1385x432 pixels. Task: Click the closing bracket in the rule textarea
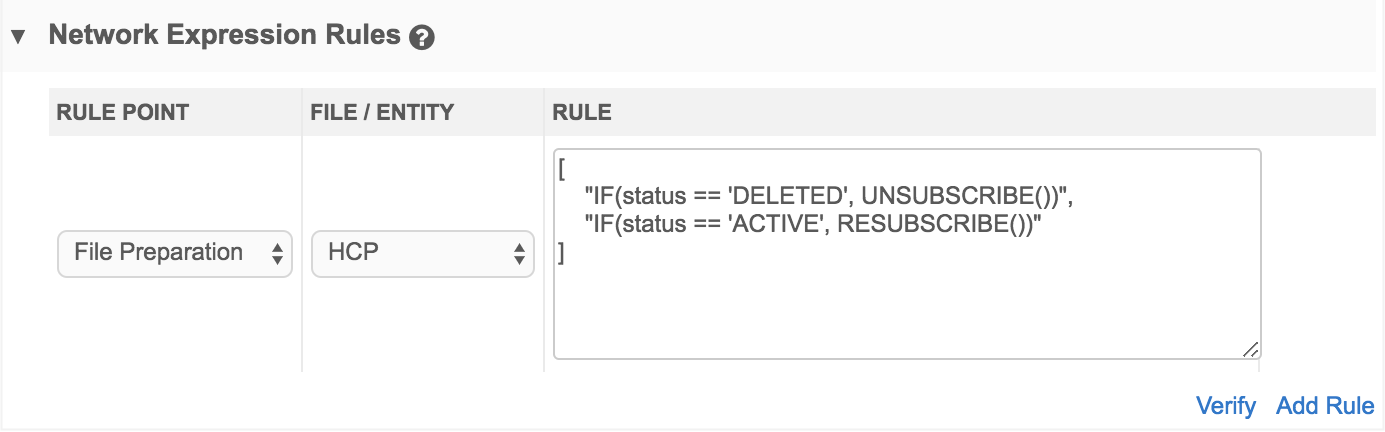tap(562, 254)
